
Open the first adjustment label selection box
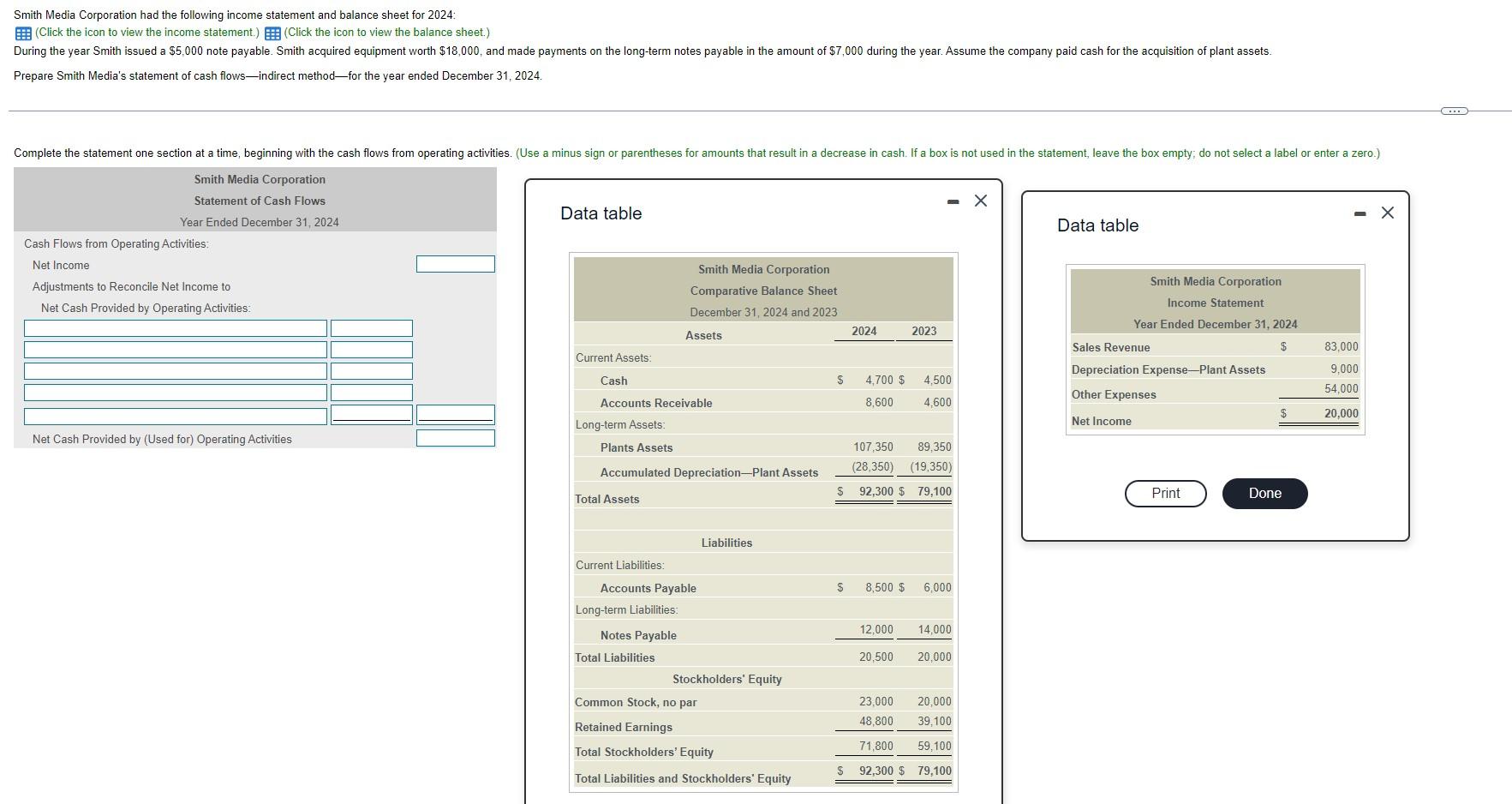[175, 327]
